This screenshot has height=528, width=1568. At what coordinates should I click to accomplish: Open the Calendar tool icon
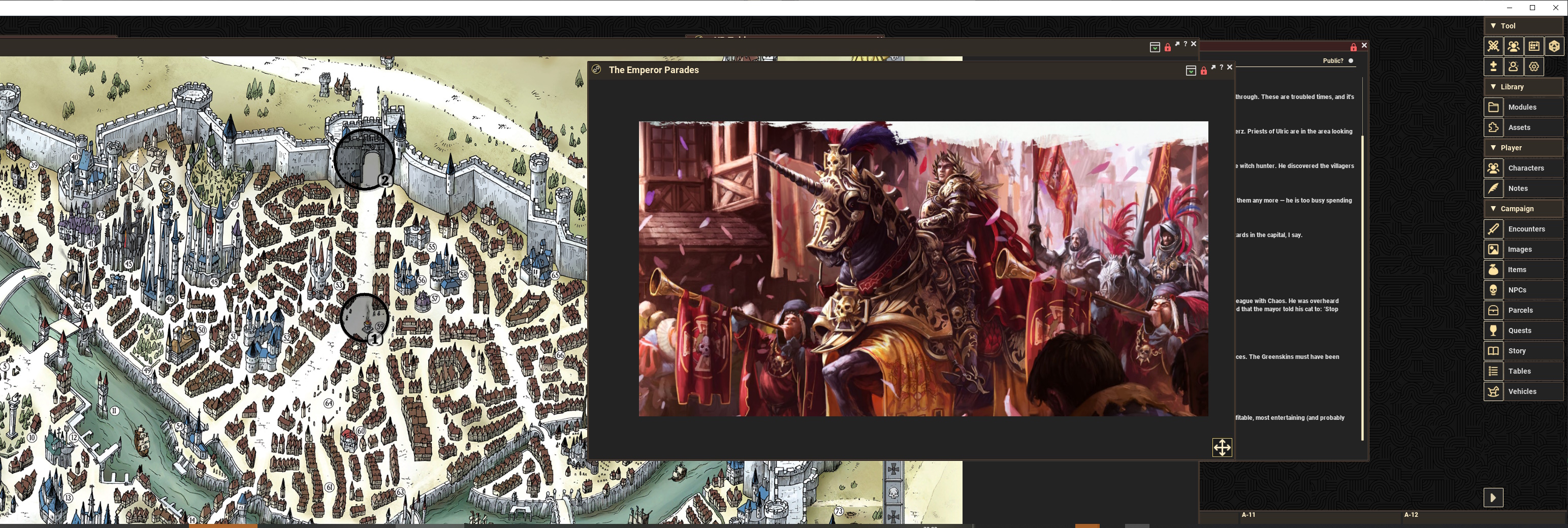point(1534,46)
